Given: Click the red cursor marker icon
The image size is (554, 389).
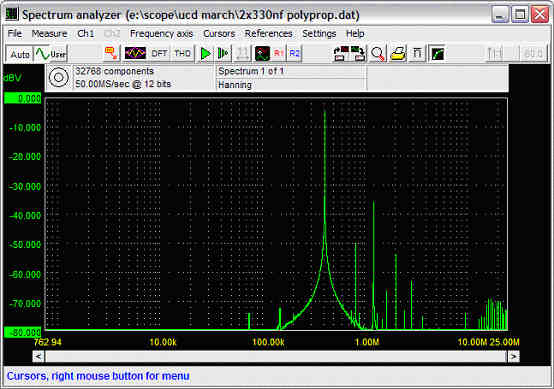Looking at the screenshot, I should tap(111, 53).
